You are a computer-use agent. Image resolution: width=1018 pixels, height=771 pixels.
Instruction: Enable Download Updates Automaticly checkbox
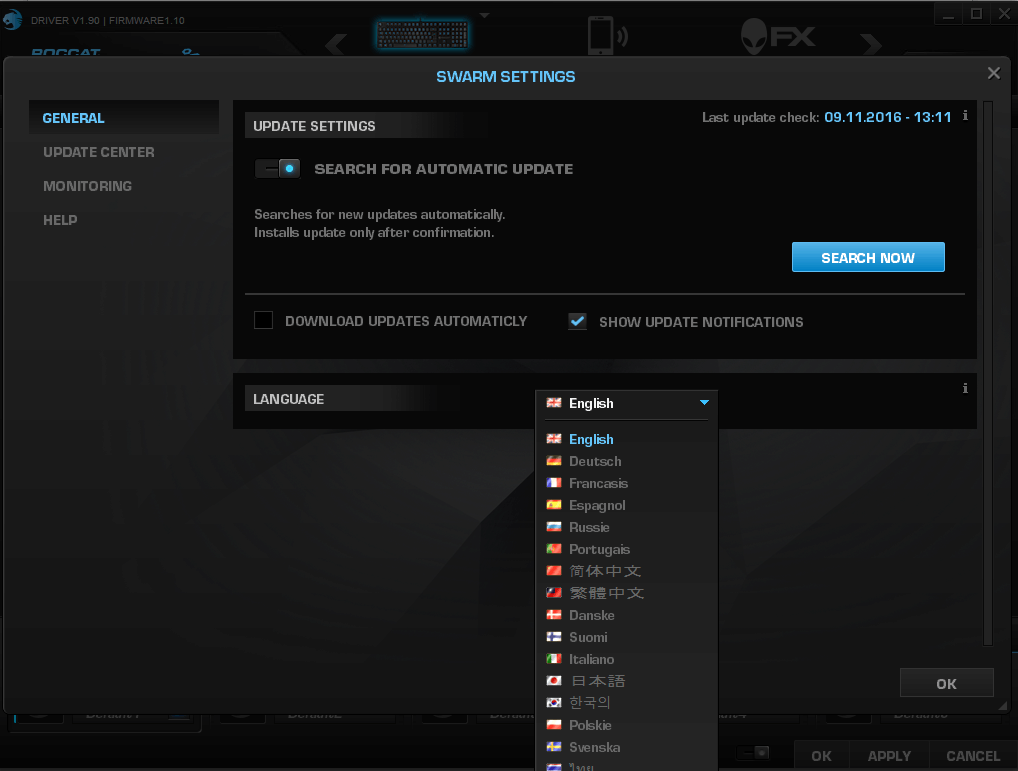(263, 320)
